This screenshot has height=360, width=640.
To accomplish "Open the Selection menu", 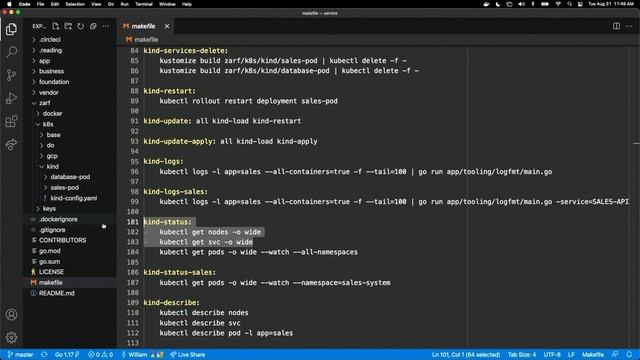I will coord(75,4).
